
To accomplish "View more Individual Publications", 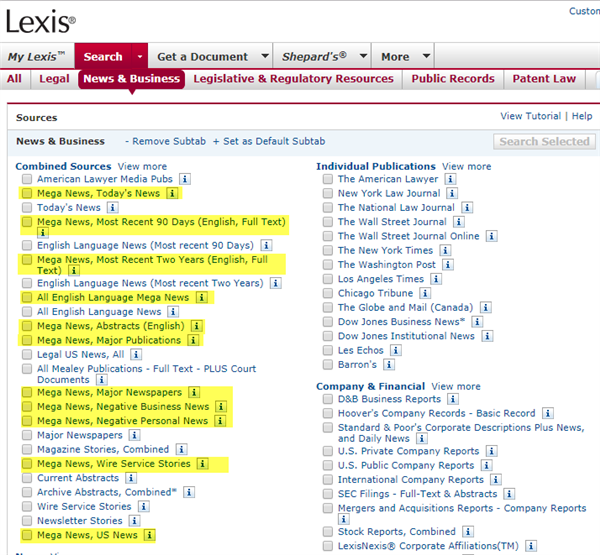I will [x=466, y=166].
